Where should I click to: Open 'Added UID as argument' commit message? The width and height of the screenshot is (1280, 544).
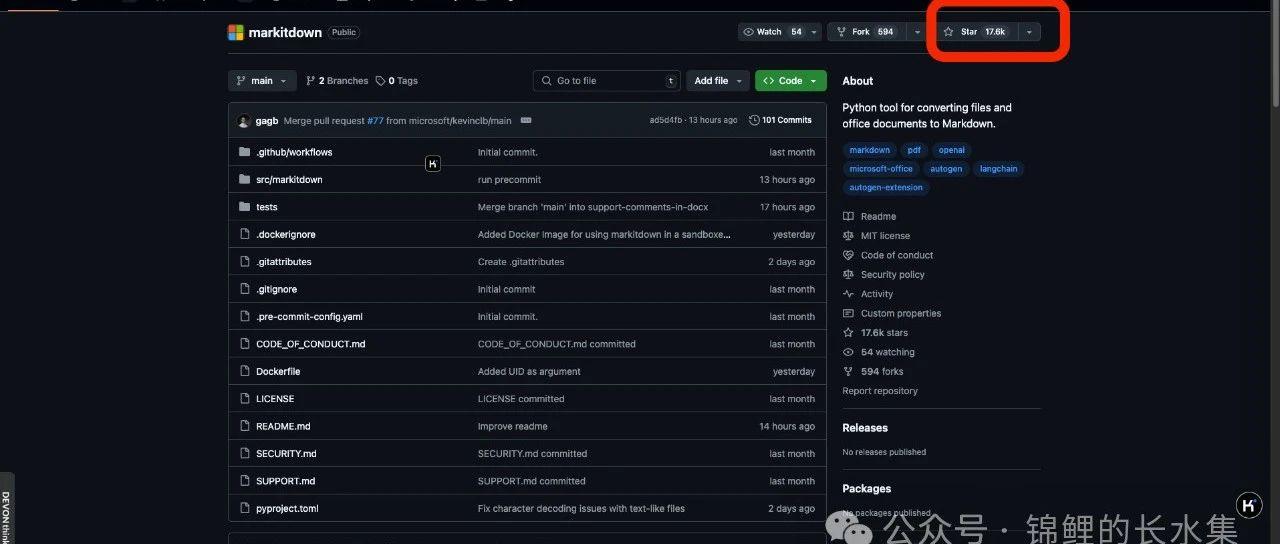[x=529, y=372]
